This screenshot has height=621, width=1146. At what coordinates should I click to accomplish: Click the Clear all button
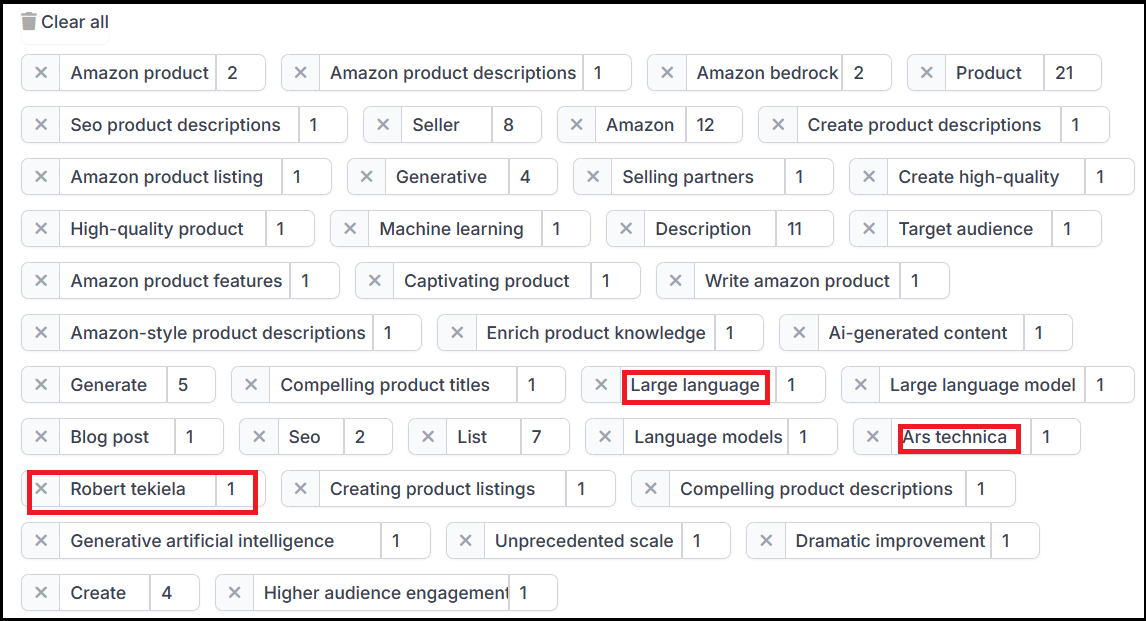pos(75,20)
